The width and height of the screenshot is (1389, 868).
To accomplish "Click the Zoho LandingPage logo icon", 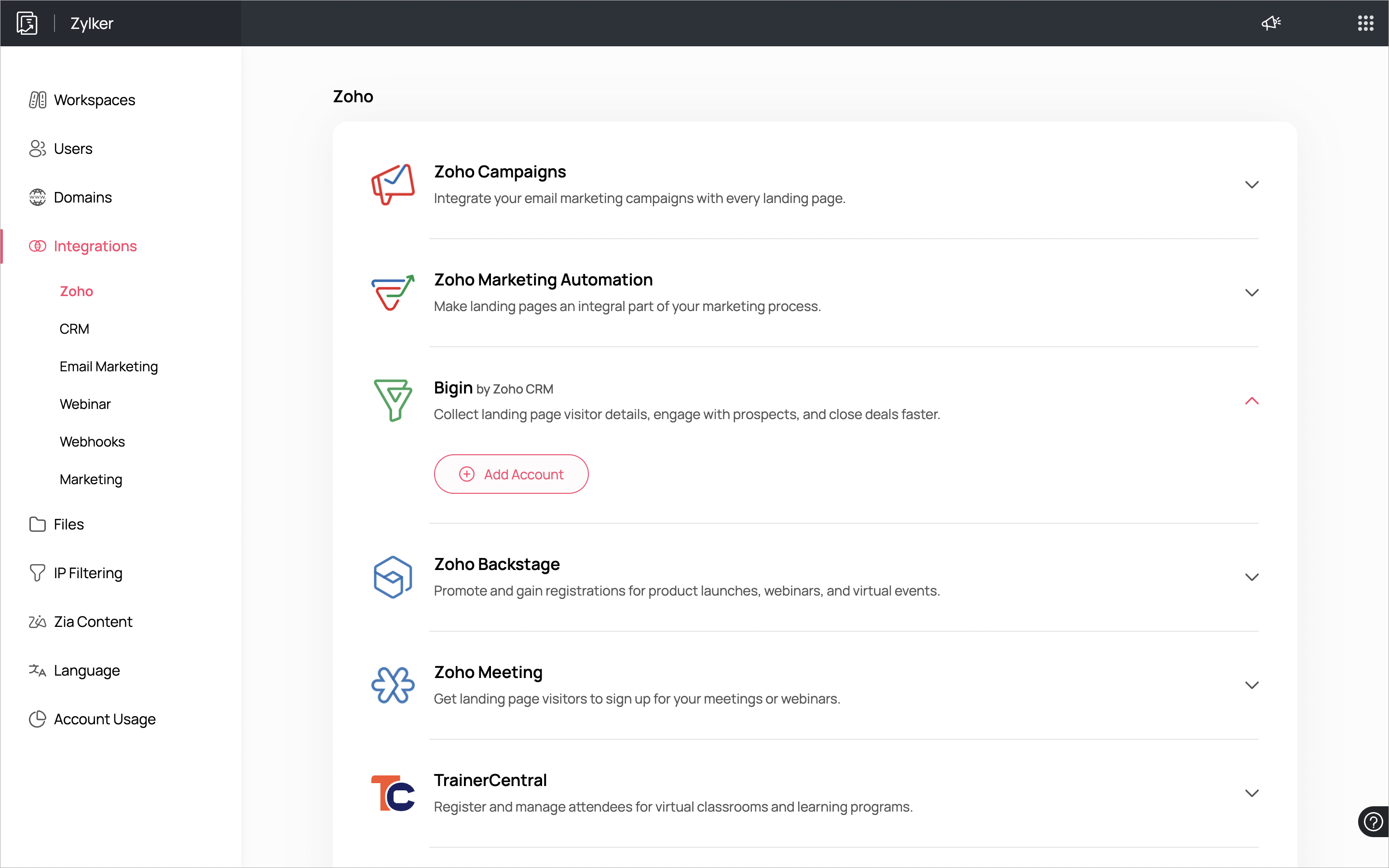I will click(x=27, y=23).
